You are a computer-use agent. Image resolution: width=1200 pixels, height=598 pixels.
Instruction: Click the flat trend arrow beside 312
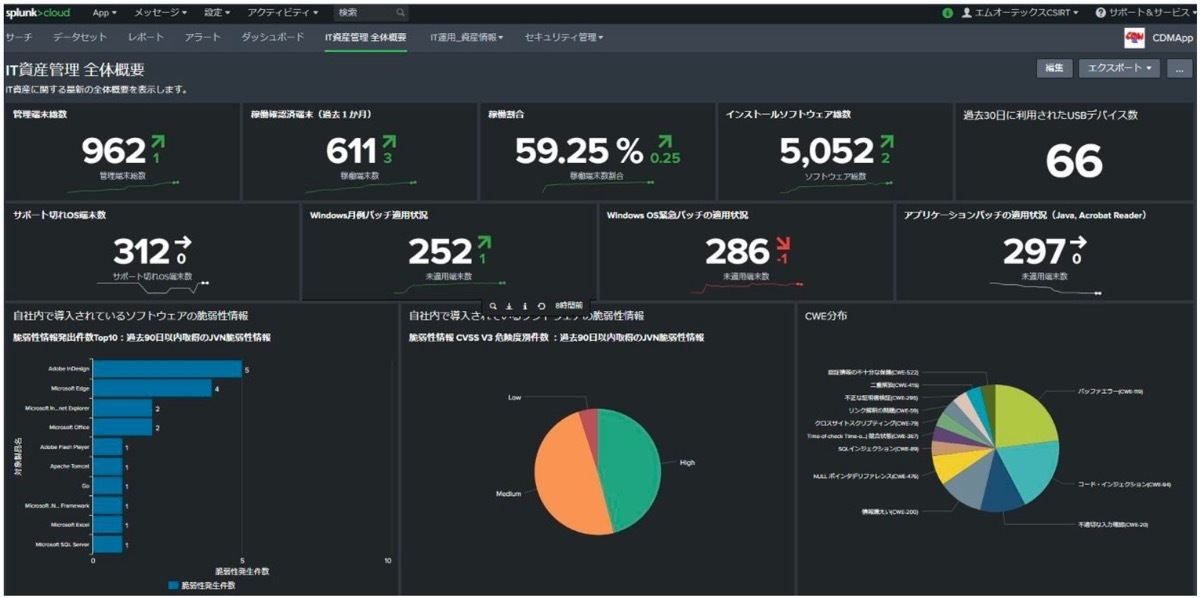182,243
